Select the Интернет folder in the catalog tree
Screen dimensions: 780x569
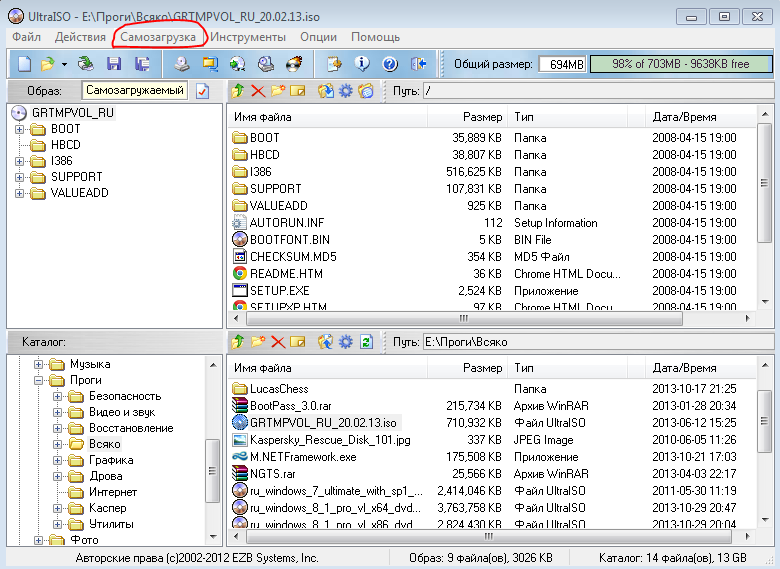(x=113, y=492)
